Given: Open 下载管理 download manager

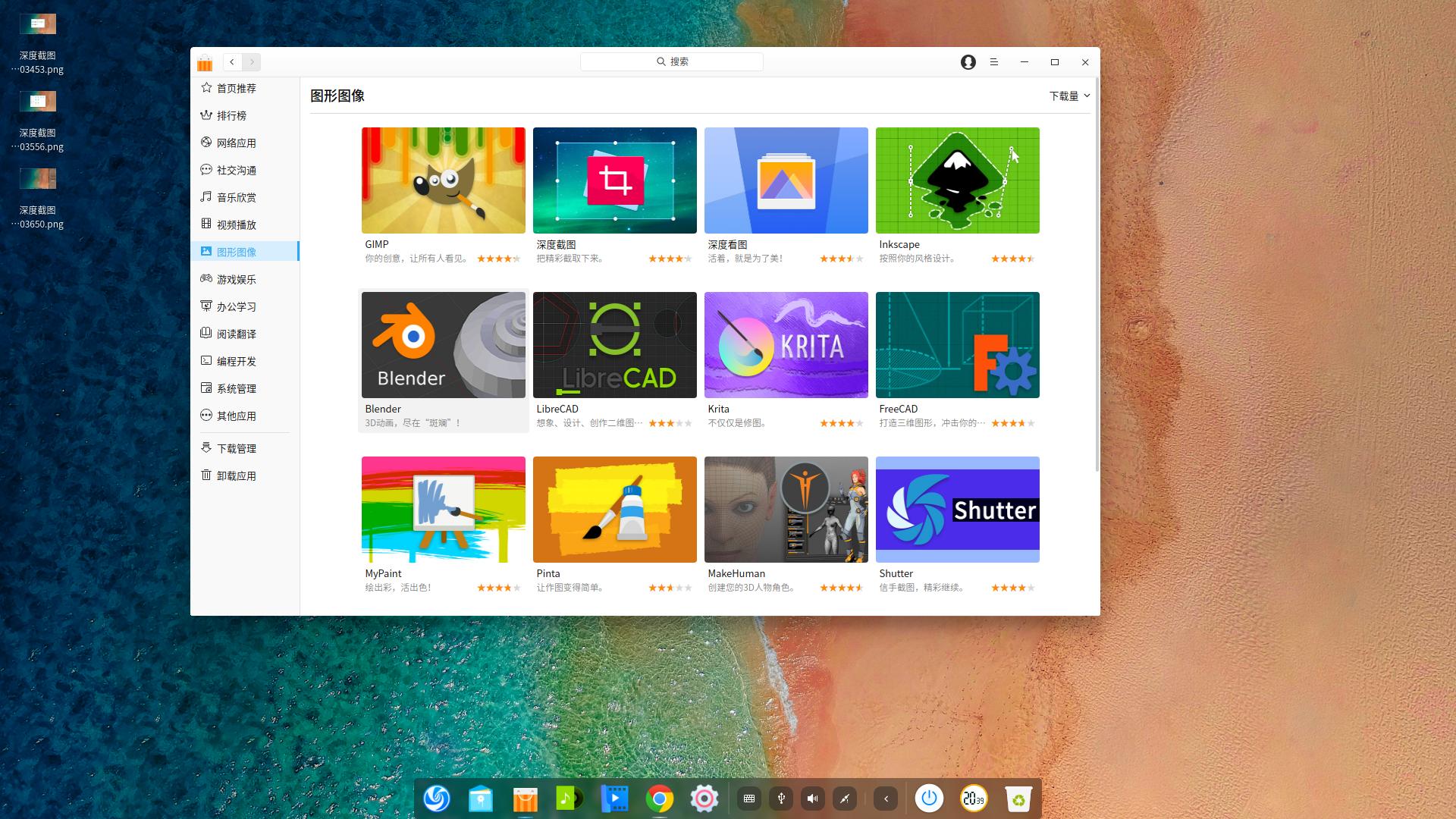Looking at the screenshot, I should tap(236, 448).
